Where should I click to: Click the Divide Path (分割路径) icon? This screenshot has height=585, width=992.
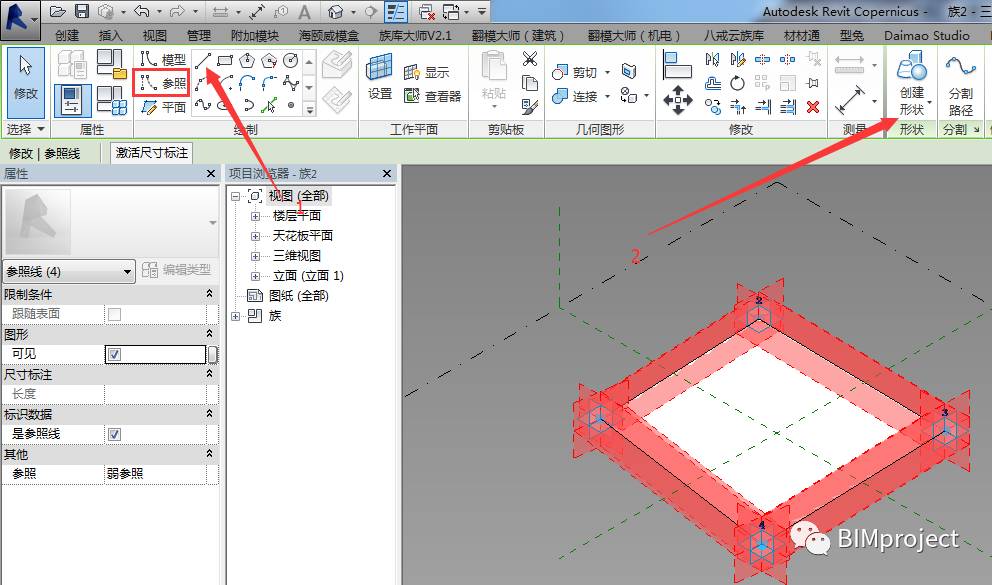[x=960, y=85]
